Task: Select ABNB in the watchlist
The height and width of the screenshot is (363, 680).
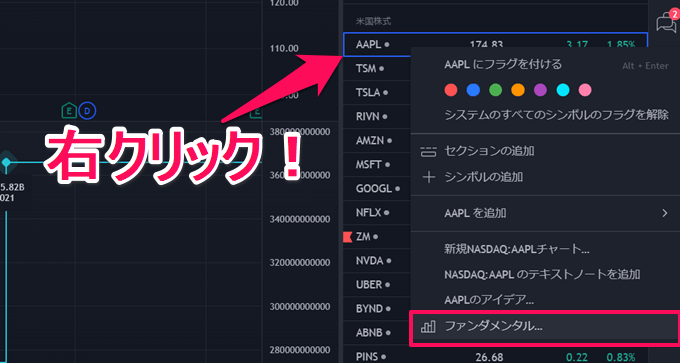Action: tap(369, 333)
